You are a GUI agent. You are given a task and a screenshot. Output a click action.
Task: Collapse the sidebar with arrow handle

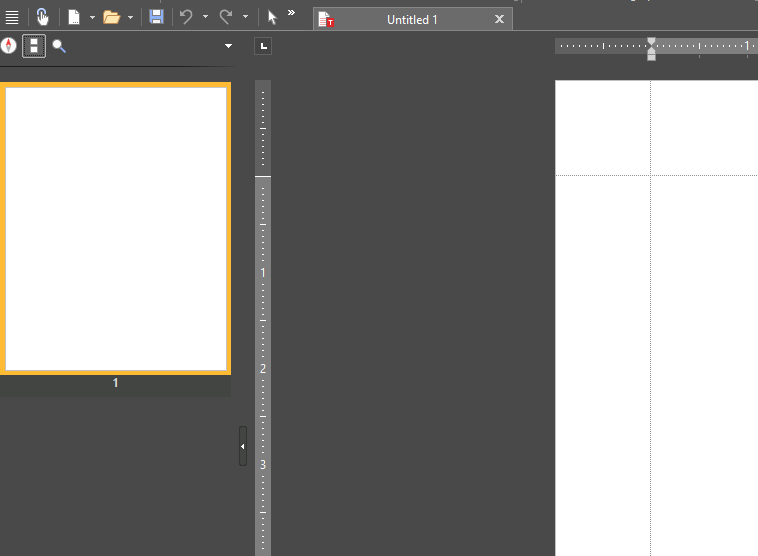click(242, 446)
